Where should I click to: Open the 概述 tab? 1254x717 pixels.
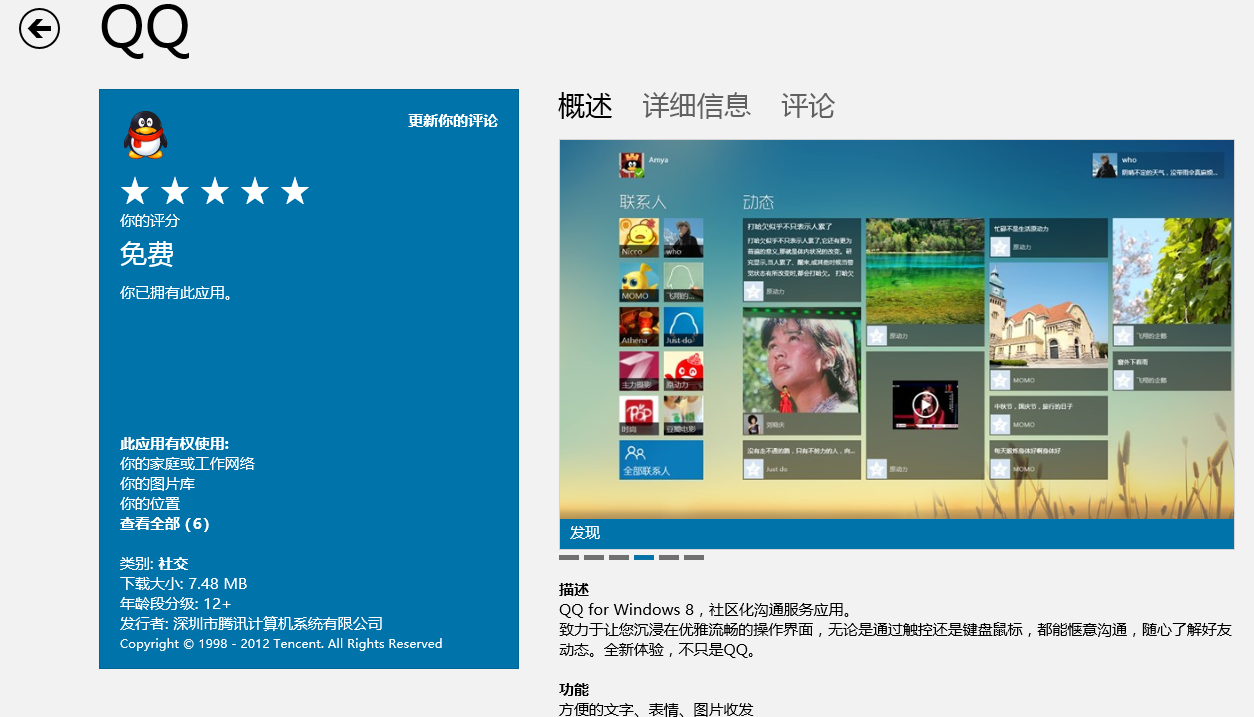click(585, 105)
